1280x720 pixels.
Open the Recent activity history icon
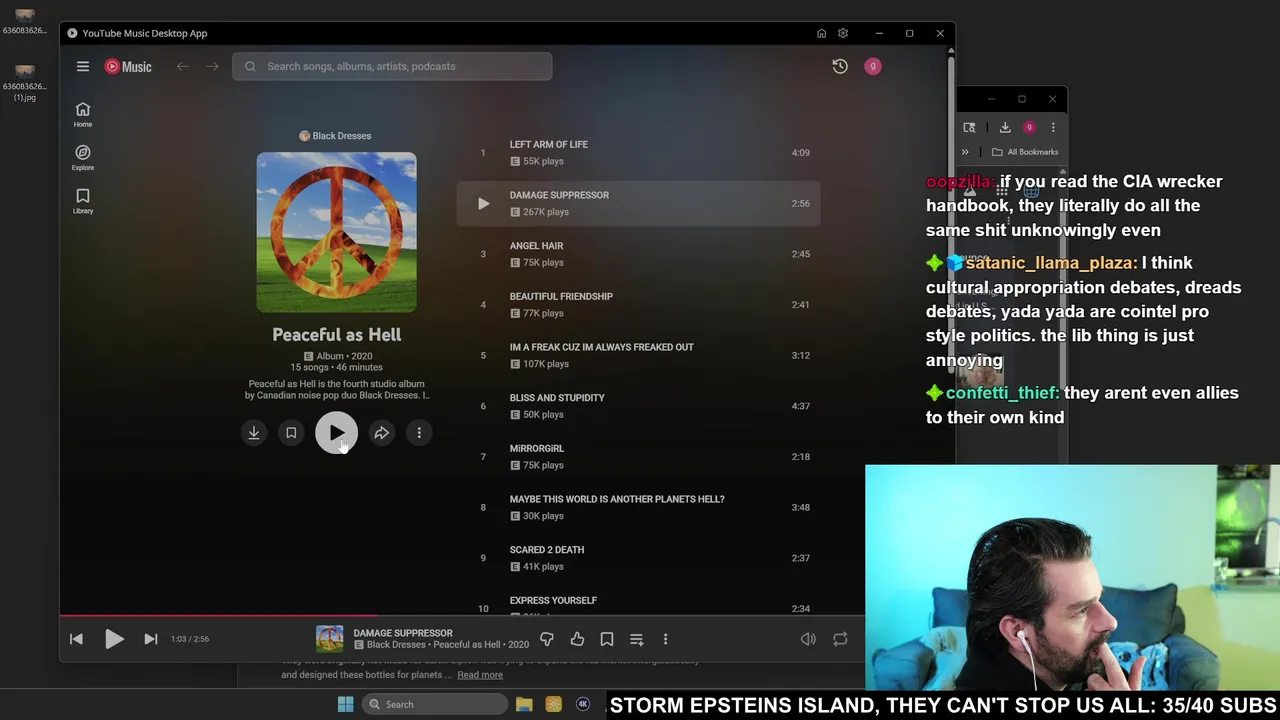pyautogui.click(x=840, y=66)
